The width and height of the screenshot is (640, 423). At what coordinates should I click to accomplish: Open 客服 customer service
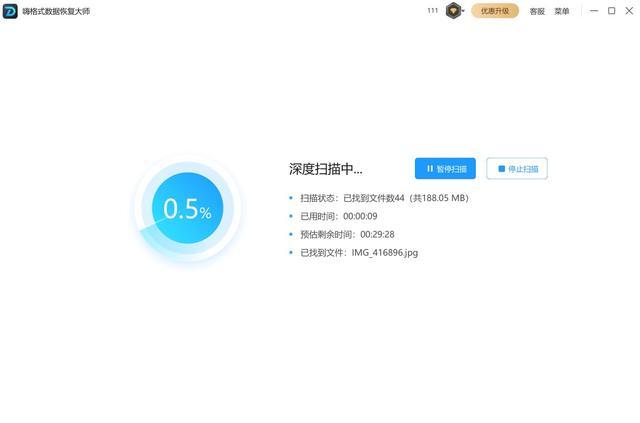click(x=537, y=11)
